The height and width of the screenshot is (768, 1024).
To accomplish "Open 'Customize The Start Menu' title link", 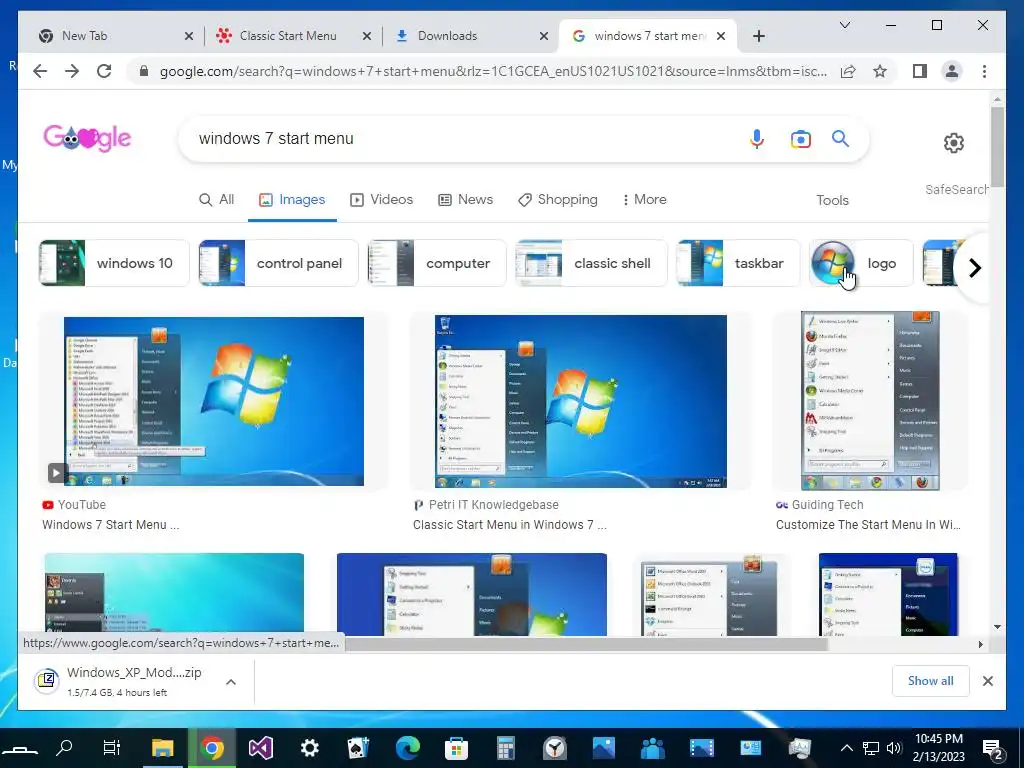I will 868,524.
